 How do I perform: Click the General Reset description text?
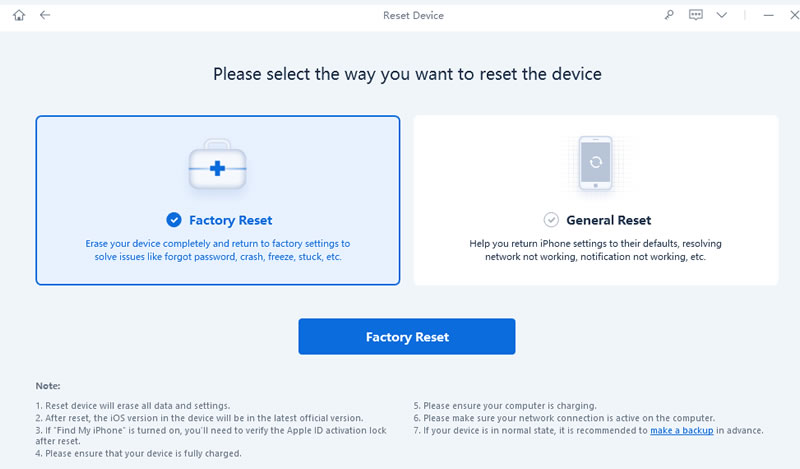click(595, 250)
